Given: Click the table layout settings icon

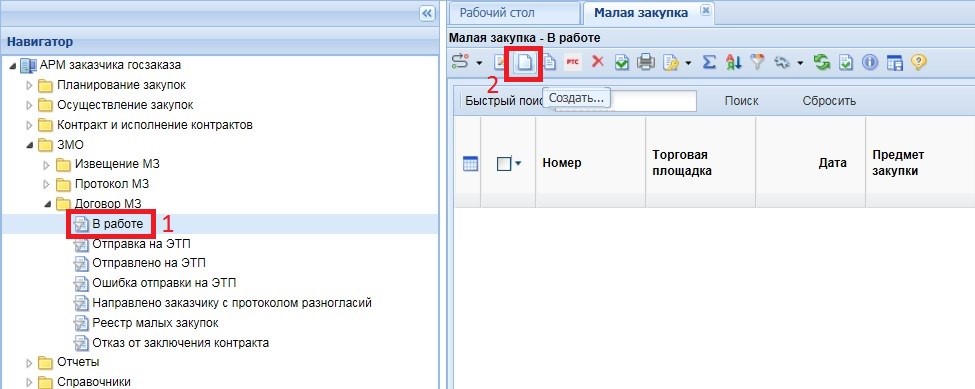Looking at the screenshot, I should 894,63.
